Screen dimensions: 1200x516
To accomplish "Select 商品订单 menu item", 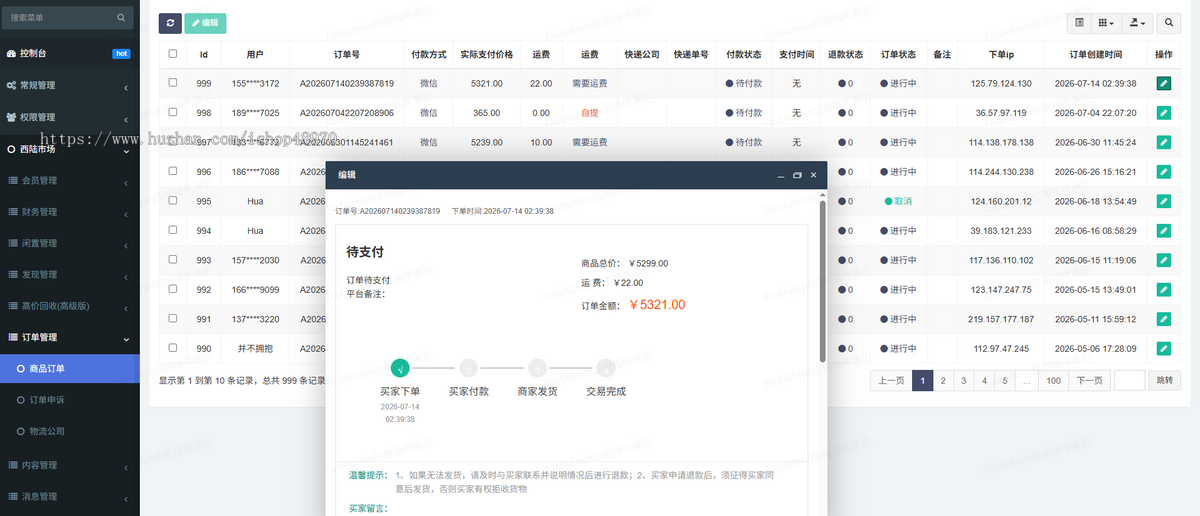I will (70, 368).
